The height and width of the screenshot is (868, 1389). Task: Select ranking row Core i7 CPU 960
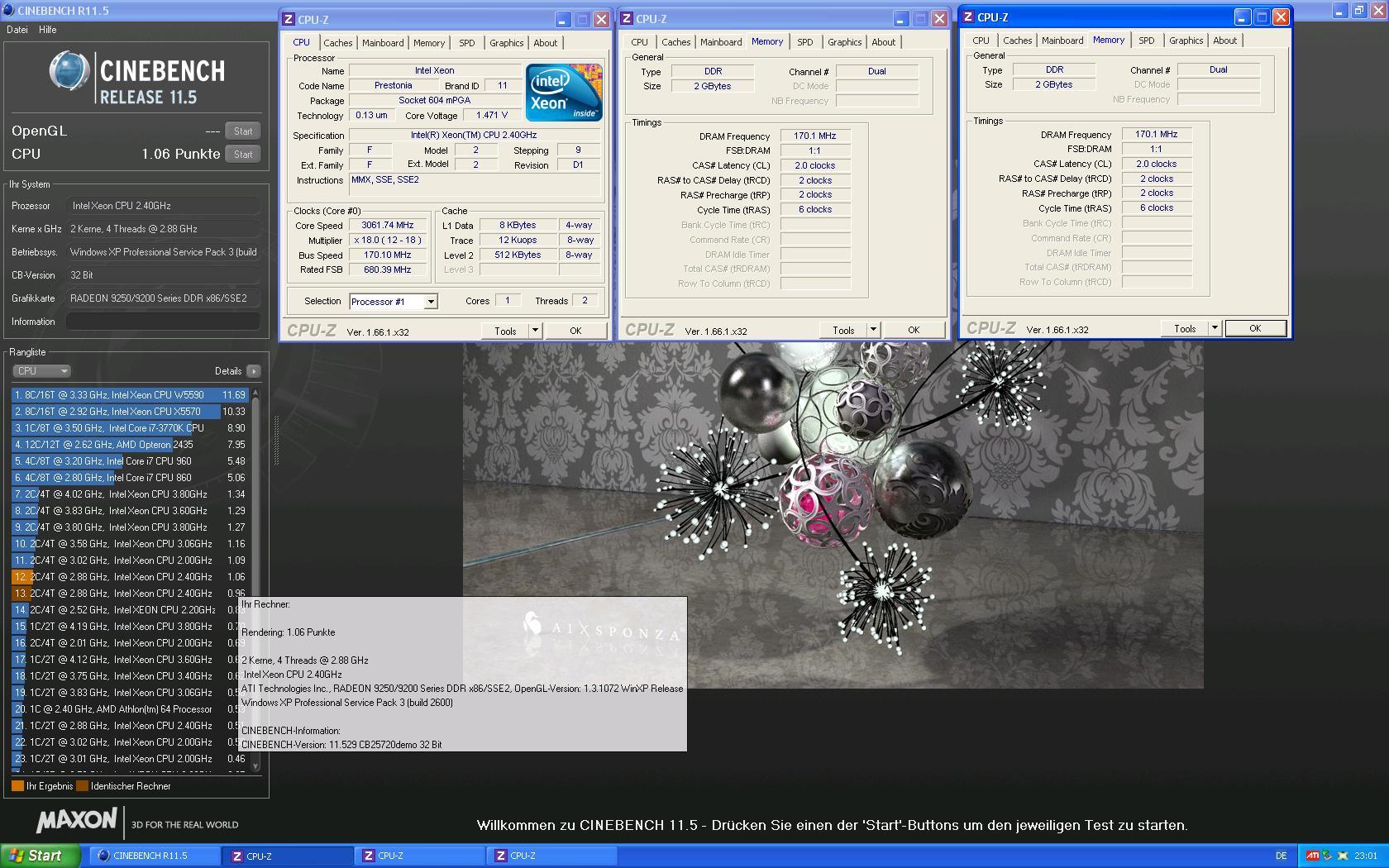[130, 461]
